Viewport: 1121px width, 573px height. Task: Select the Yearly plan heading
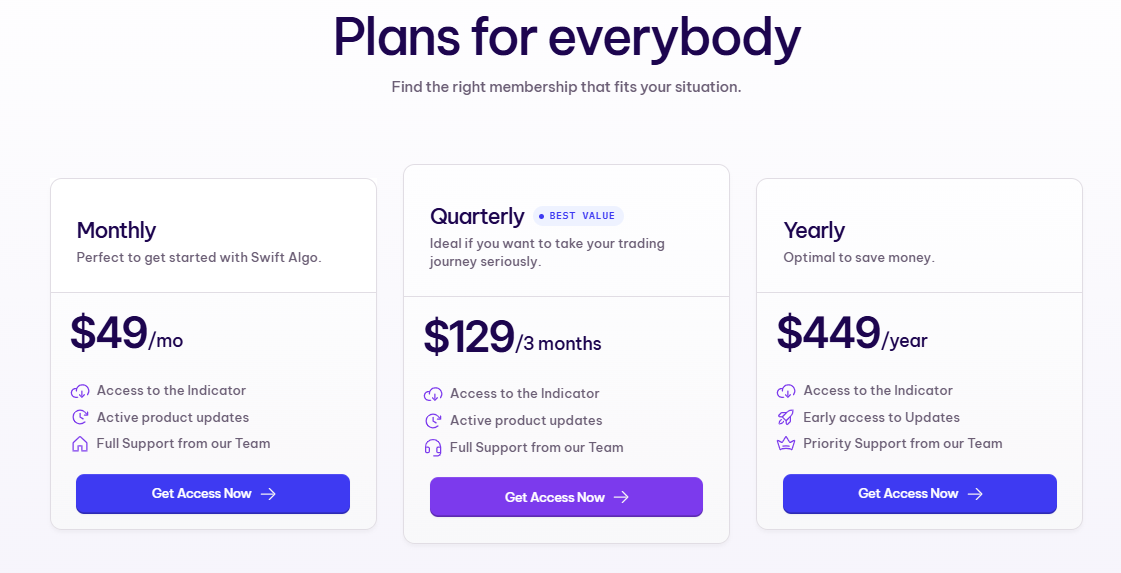tap(814, 230)
